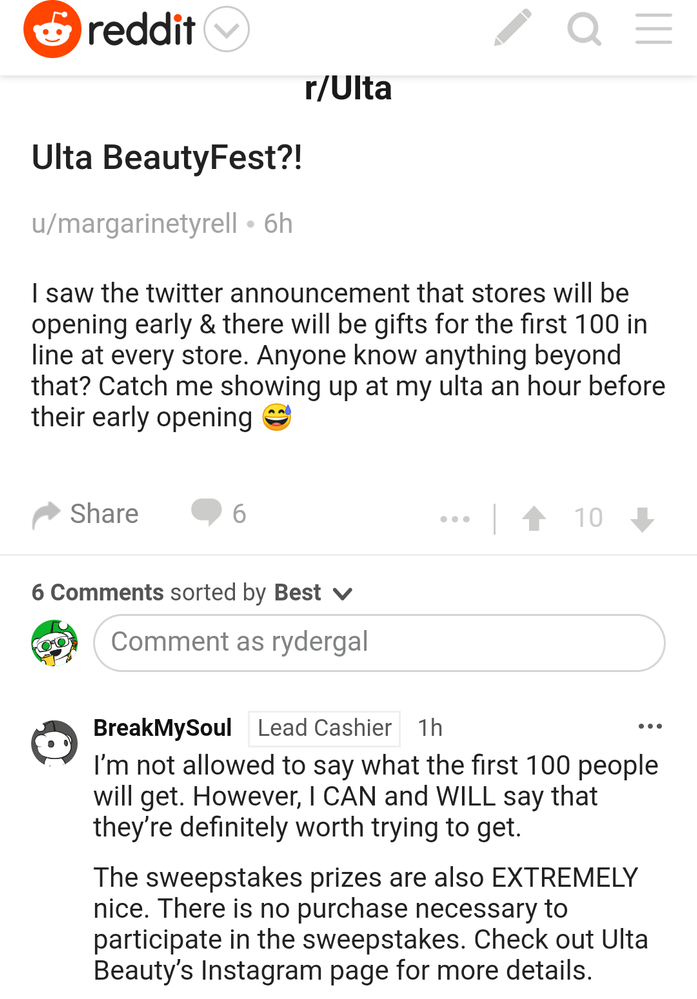697x999 pixels.
Task: Open comments with the speech bubble icon
Action: click(203, 512)
